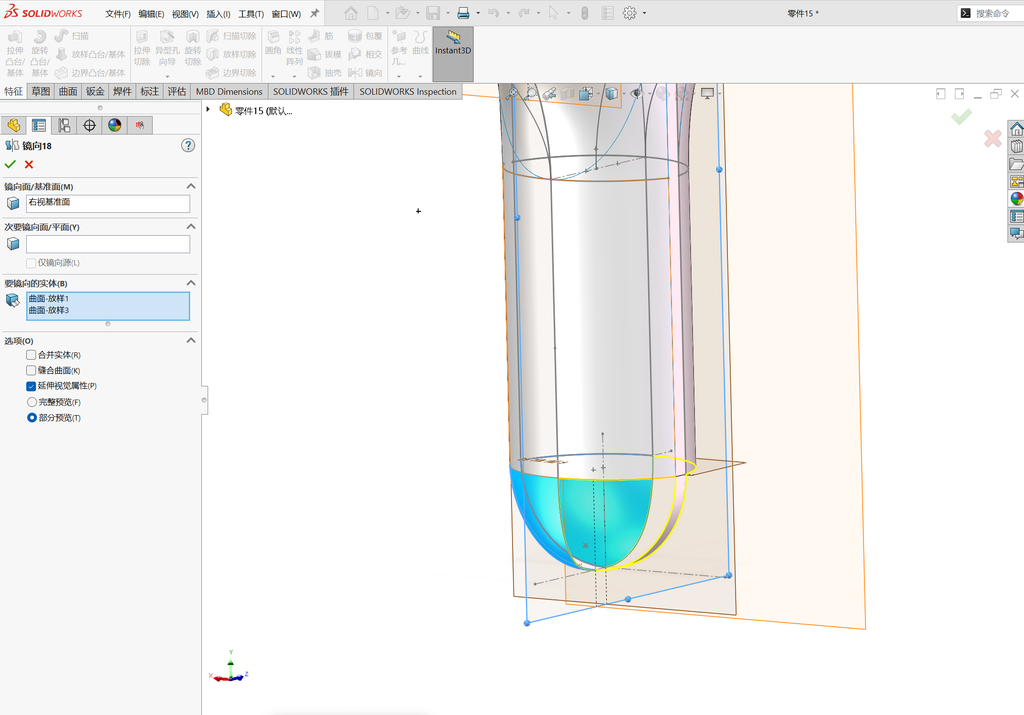Click the zoom to area magnifier icon
The height and width of the screenshot is (715, 1024).
pyautogui.click(x=532, y=94)
